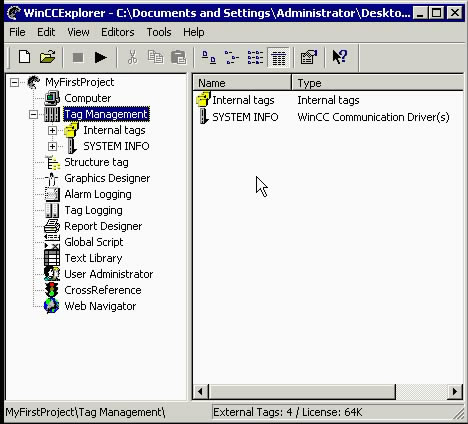
Task: Select the Web Navigator label
Action: pyautogui.click(x=100, y=306)
